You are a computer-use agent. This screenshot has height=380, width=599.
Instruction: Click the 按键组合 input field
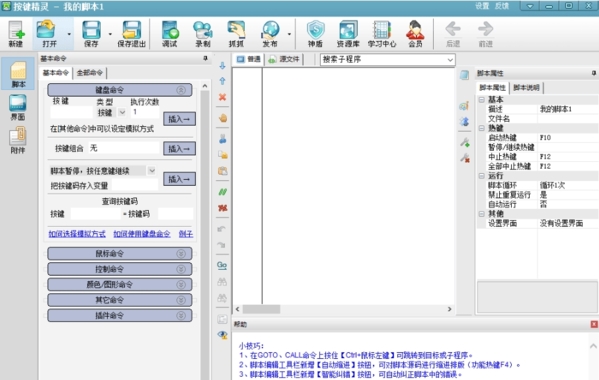(124, 148)
